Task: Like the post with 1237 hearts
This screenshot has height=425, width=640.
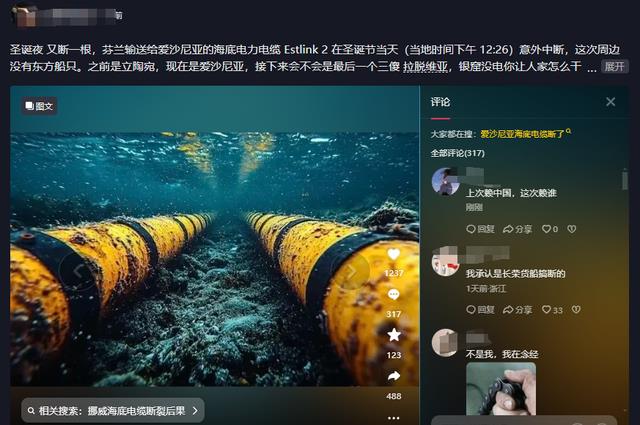Action: click(393, 255)
